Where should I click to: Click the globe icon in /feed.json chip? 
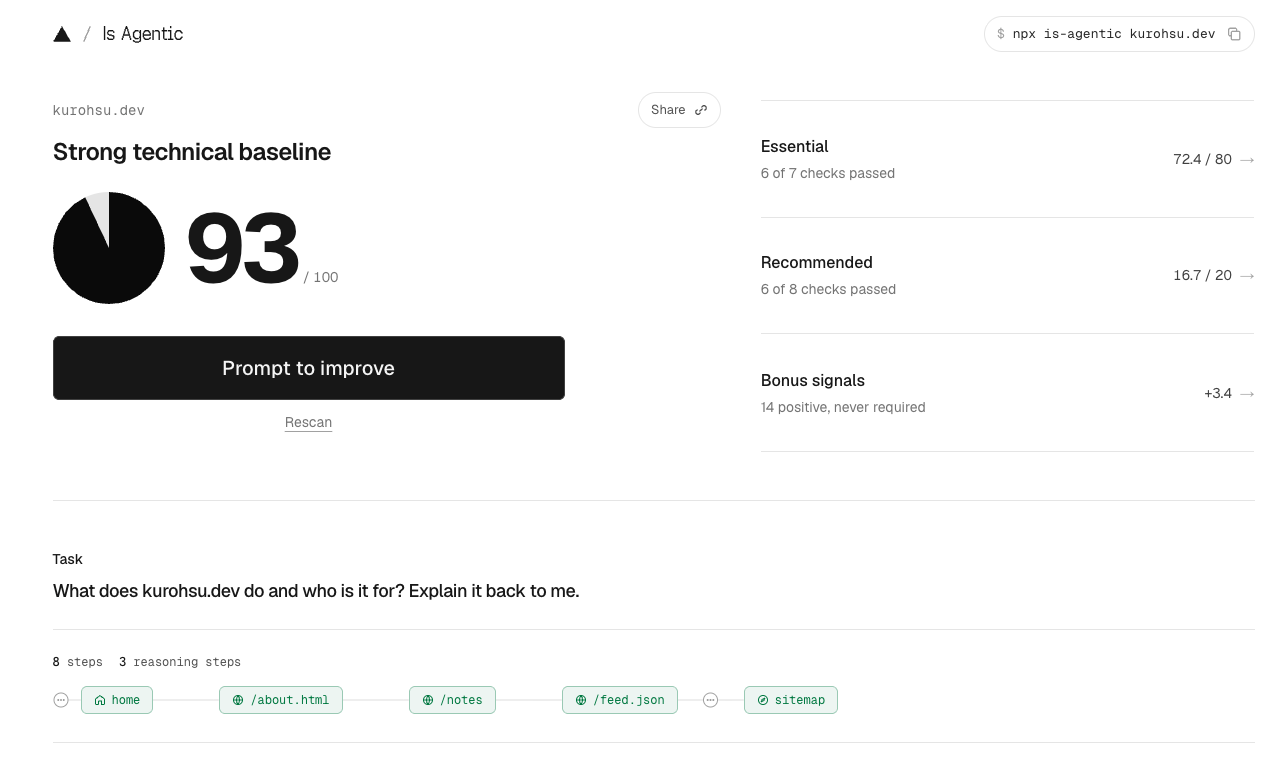tap(581, 700)
